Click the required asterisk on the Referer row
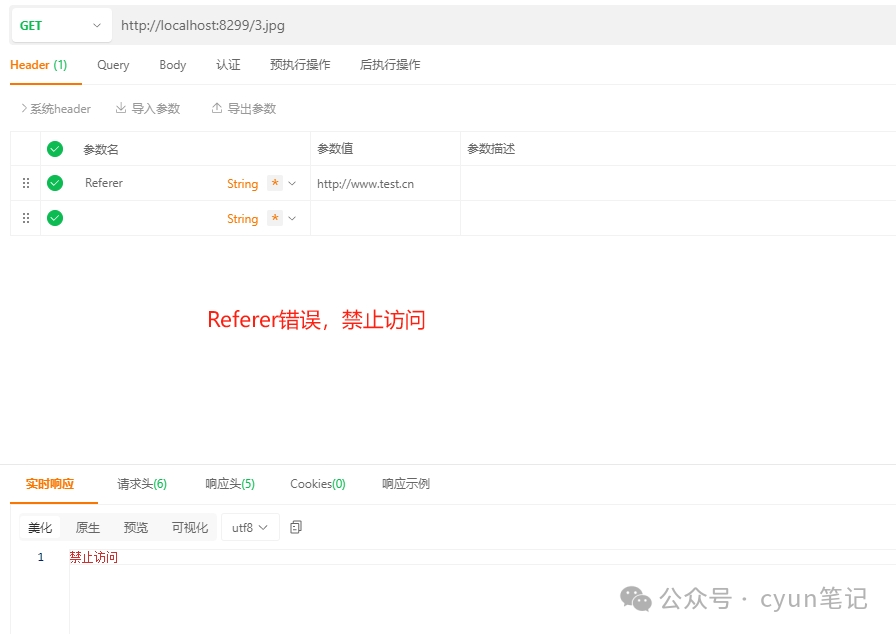The image size is (896, 634). click(x=275, y=183)
